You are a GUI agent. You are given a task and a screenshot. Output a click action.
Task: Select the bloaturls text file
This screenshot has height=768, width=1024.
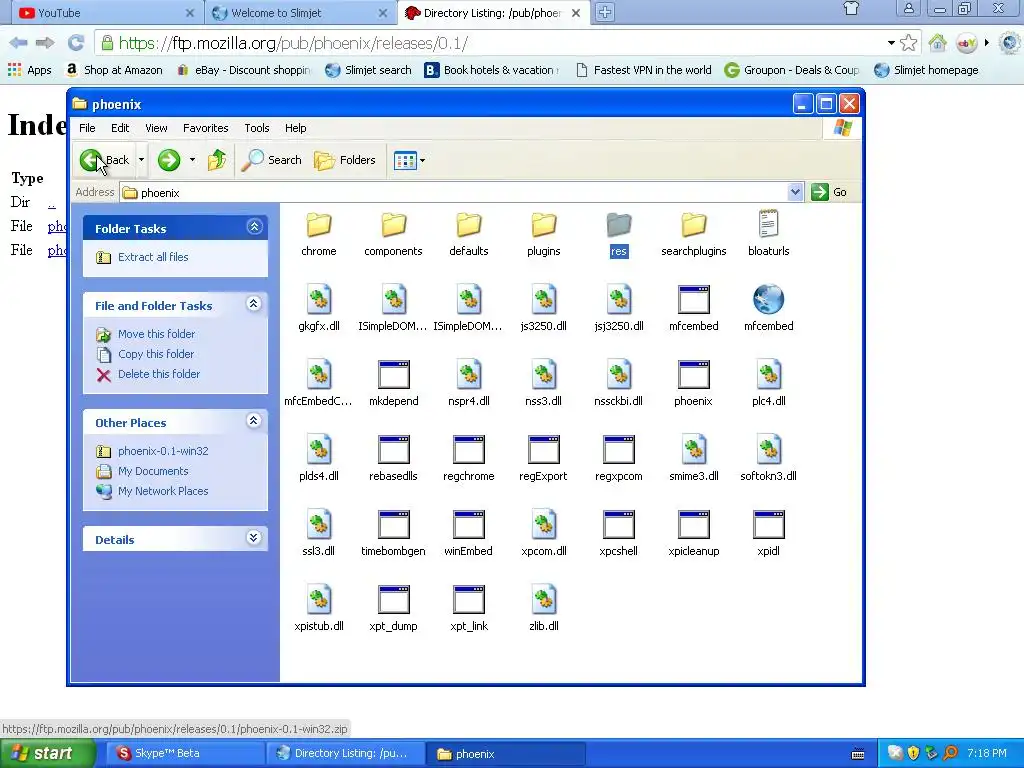point(769,234)
